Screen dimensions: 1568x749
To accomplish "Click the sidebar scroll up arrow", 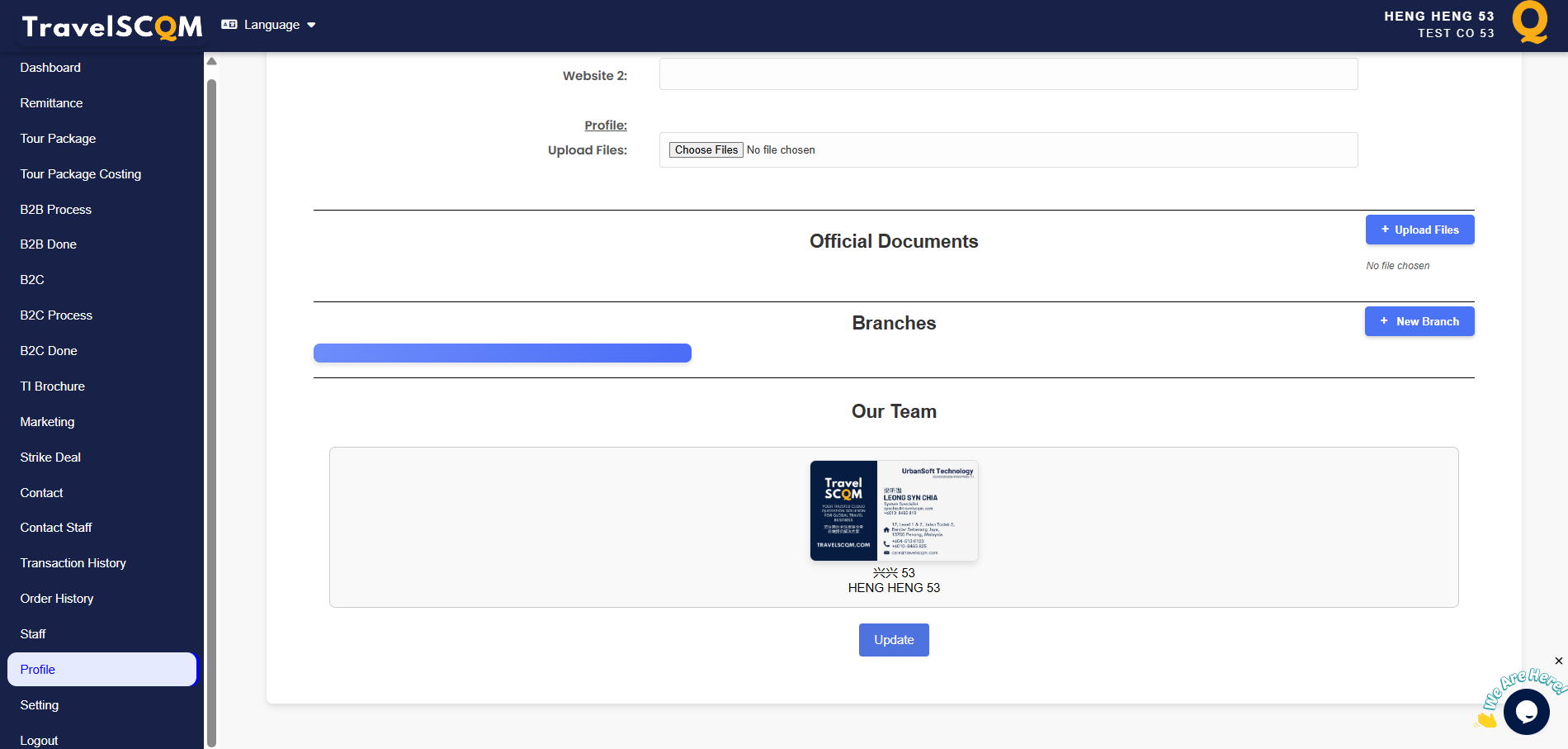I will tap(211, 61).
